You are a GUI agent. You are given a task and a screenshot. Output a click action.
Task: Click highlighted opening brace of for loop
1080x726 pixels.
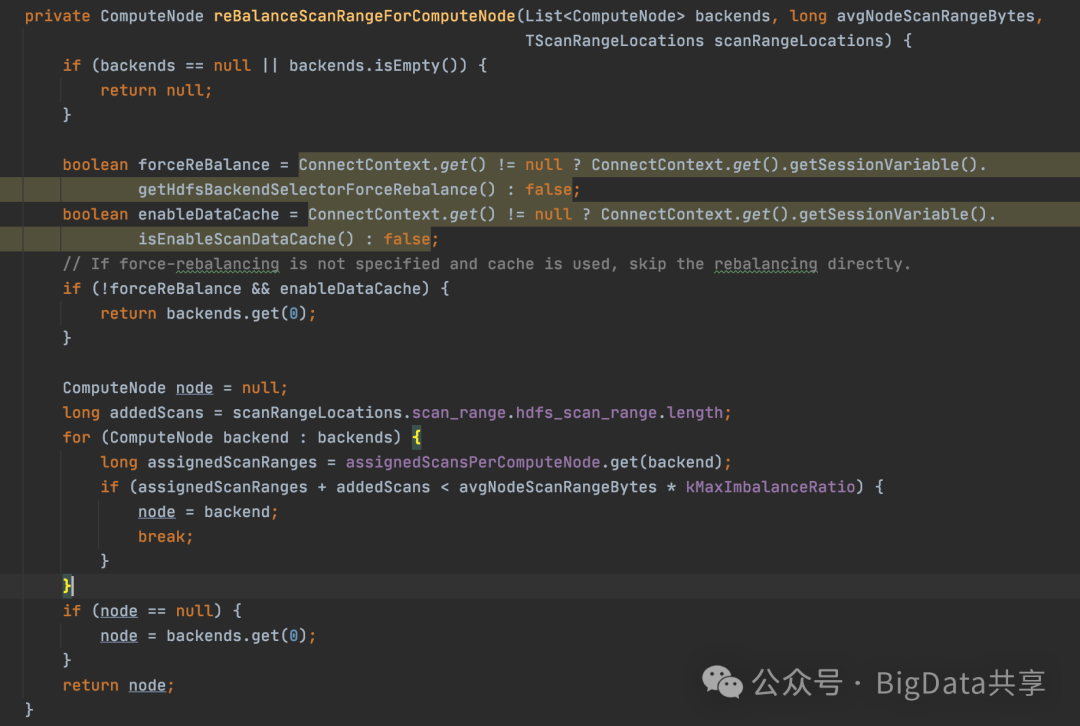pos(416,437)
